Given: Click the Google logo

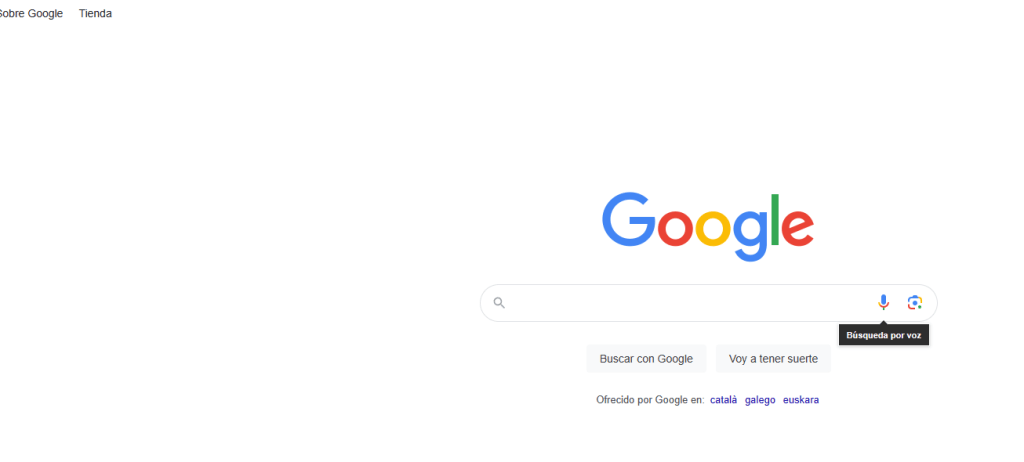Looking at the screenshot, I should [x=708, y=226].
